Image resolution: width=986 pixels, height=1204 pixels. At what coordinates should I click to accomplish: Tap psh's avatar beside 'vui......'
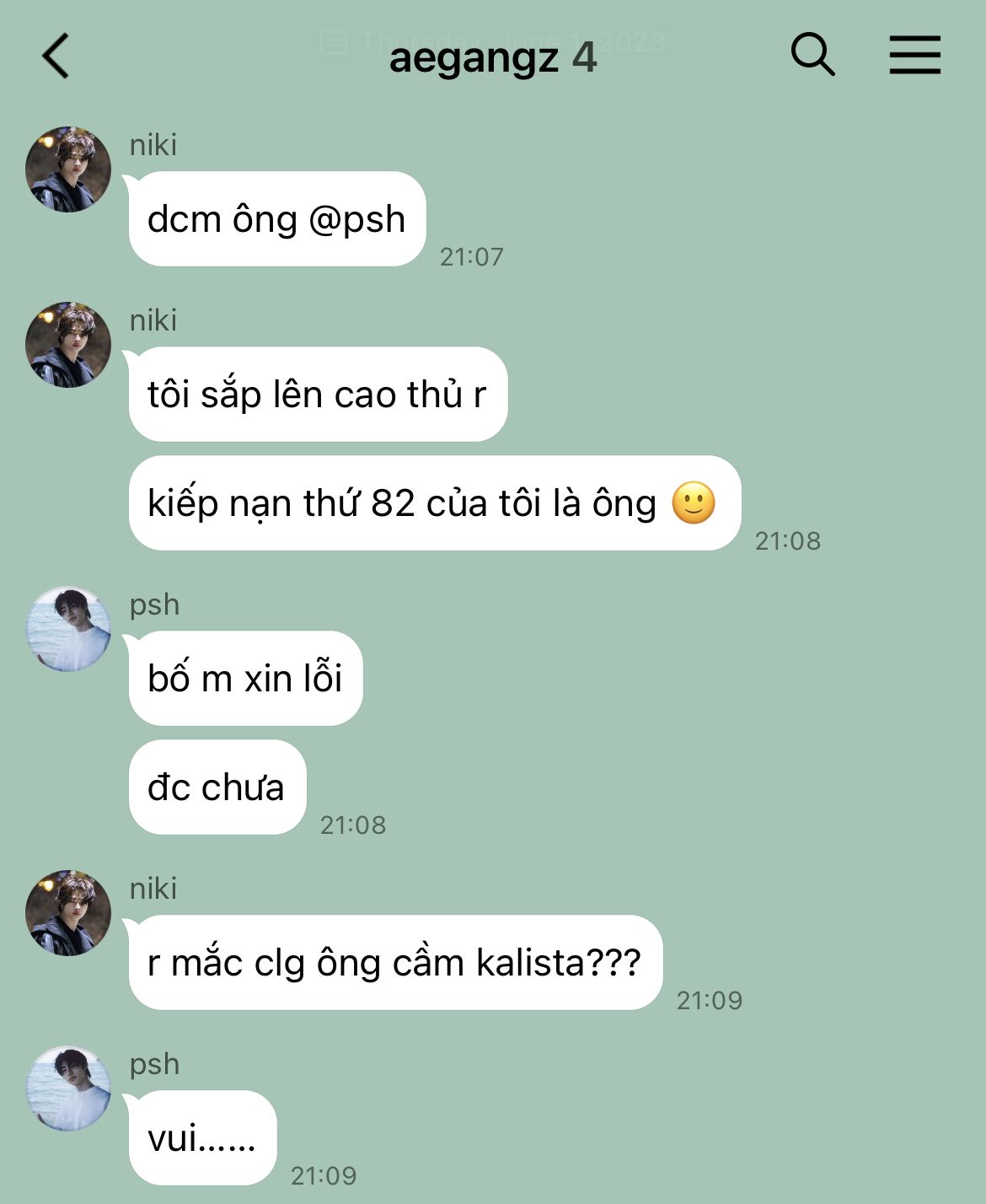[68, 1088]
